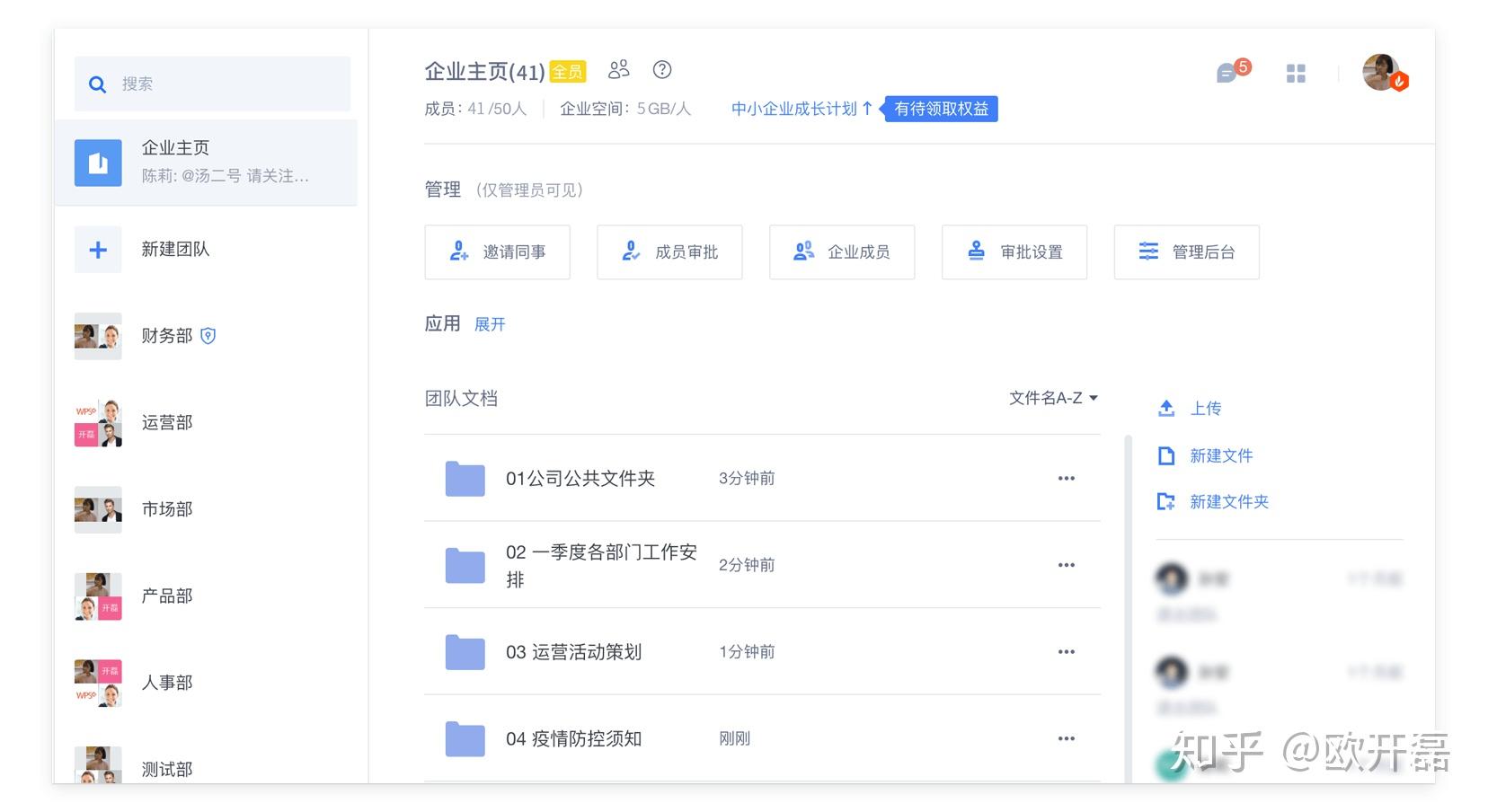Expand the 应用 section via 展开
The image size is (1488, 812).
click(489, 324)
